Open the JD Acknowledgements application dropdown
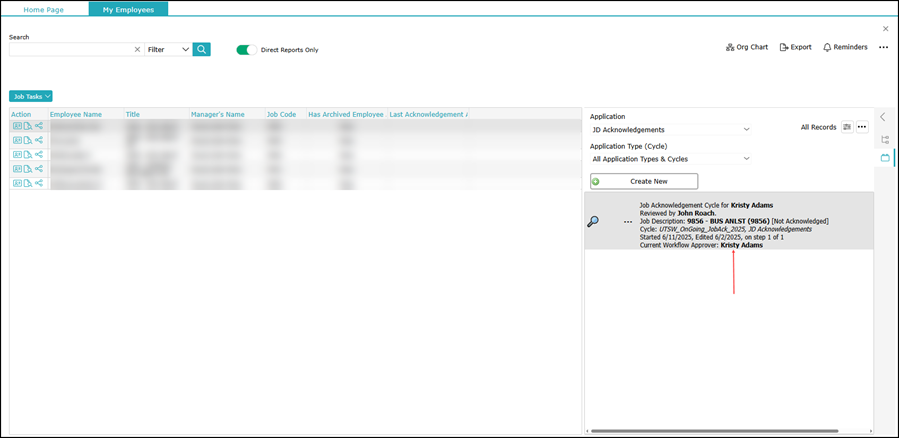899x438 pixels. click(x=669, y=129)
